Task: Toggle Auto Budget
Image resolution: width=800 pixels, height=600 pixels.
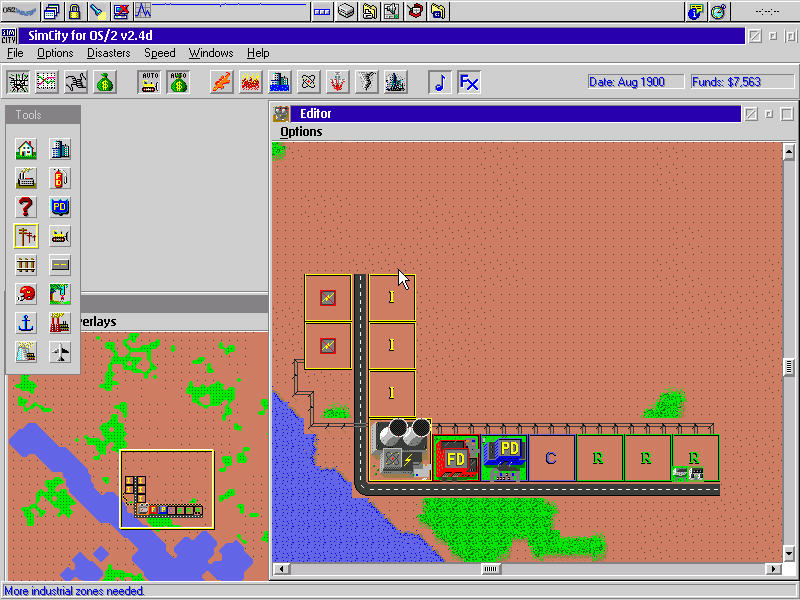Action: (x=178, y=82)
